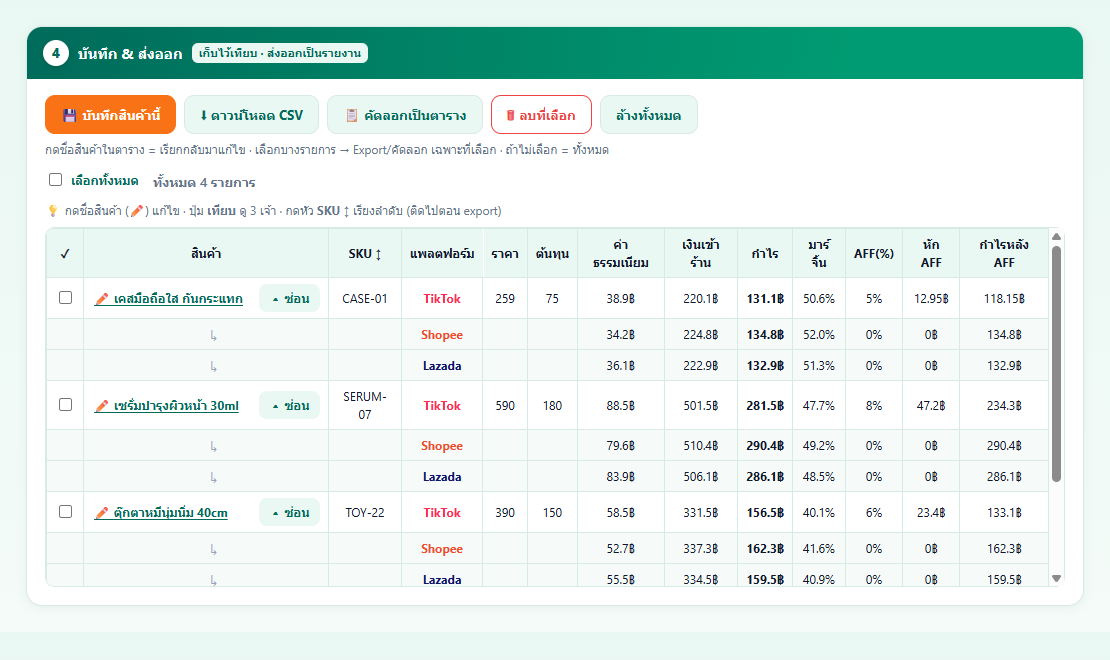Sort the table by the SKU header
This screenshot has width=1110, height=660.
click(x=365, y=254)
